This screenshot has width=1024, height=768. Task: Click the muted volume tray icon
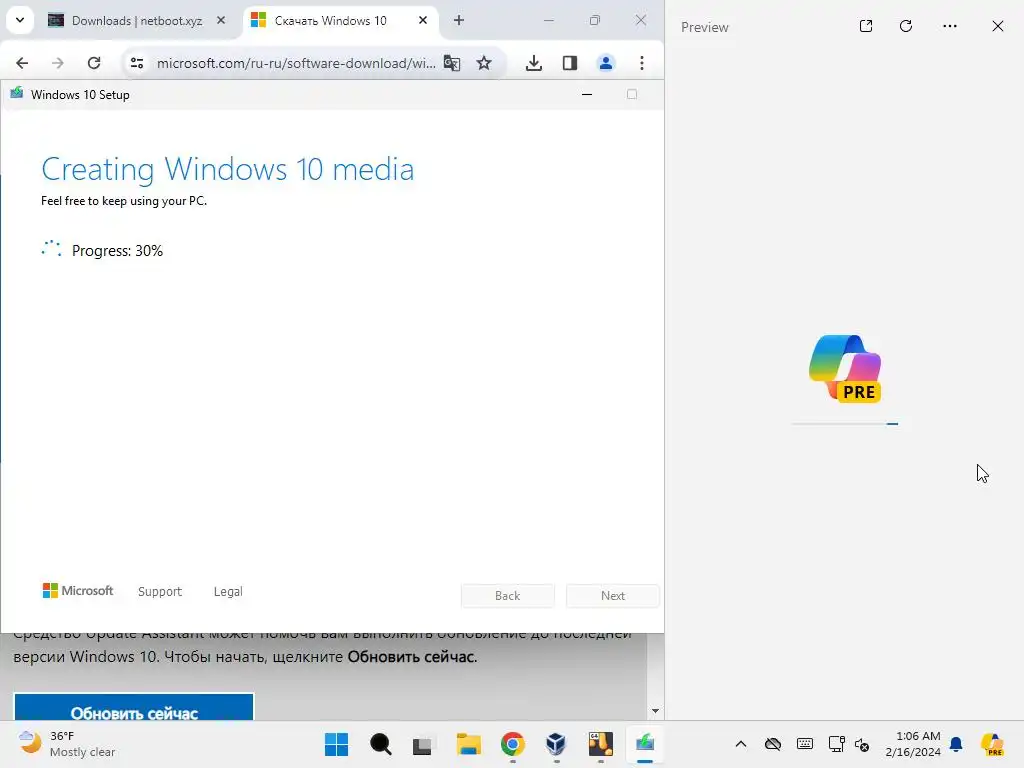862,744
